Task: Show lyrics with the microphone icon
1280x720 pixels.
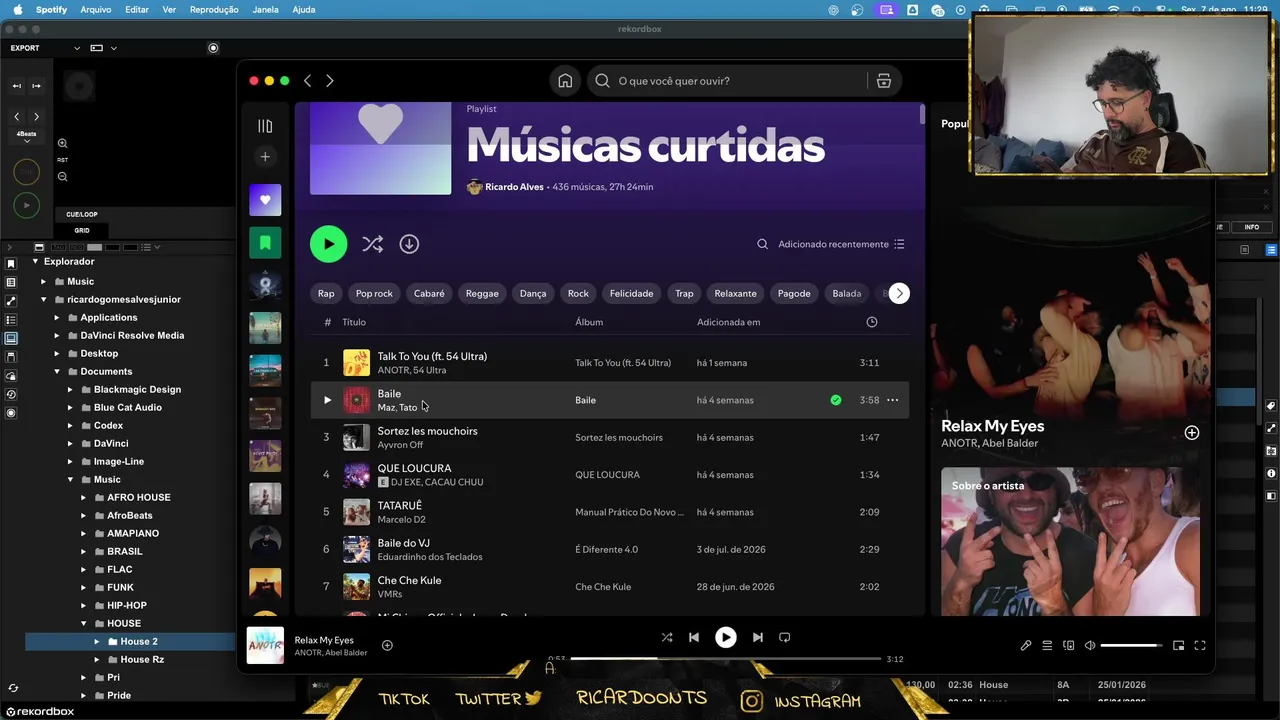Action: click(1026, 646)
